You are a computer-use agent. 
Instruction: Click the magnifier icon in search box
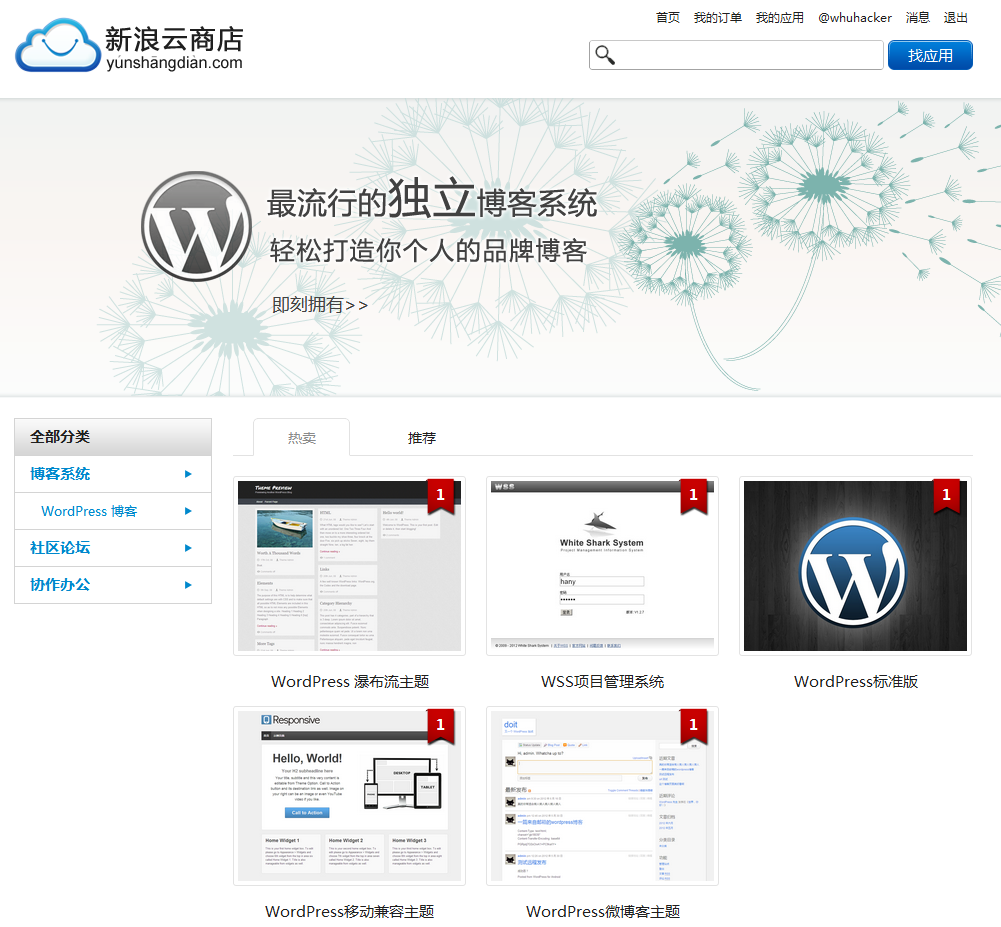605,55
